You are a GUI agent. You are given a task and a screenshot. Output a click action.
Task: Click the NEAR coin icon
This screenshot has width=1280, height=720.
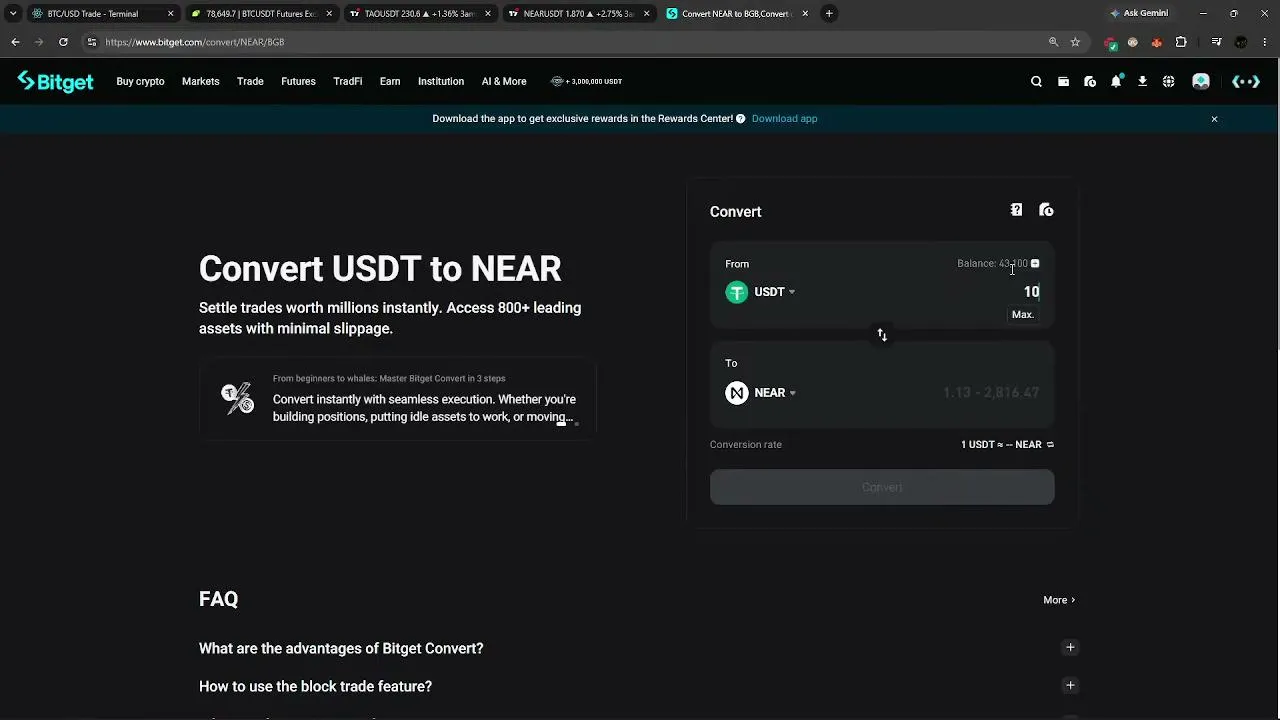[x=737, y=393]
